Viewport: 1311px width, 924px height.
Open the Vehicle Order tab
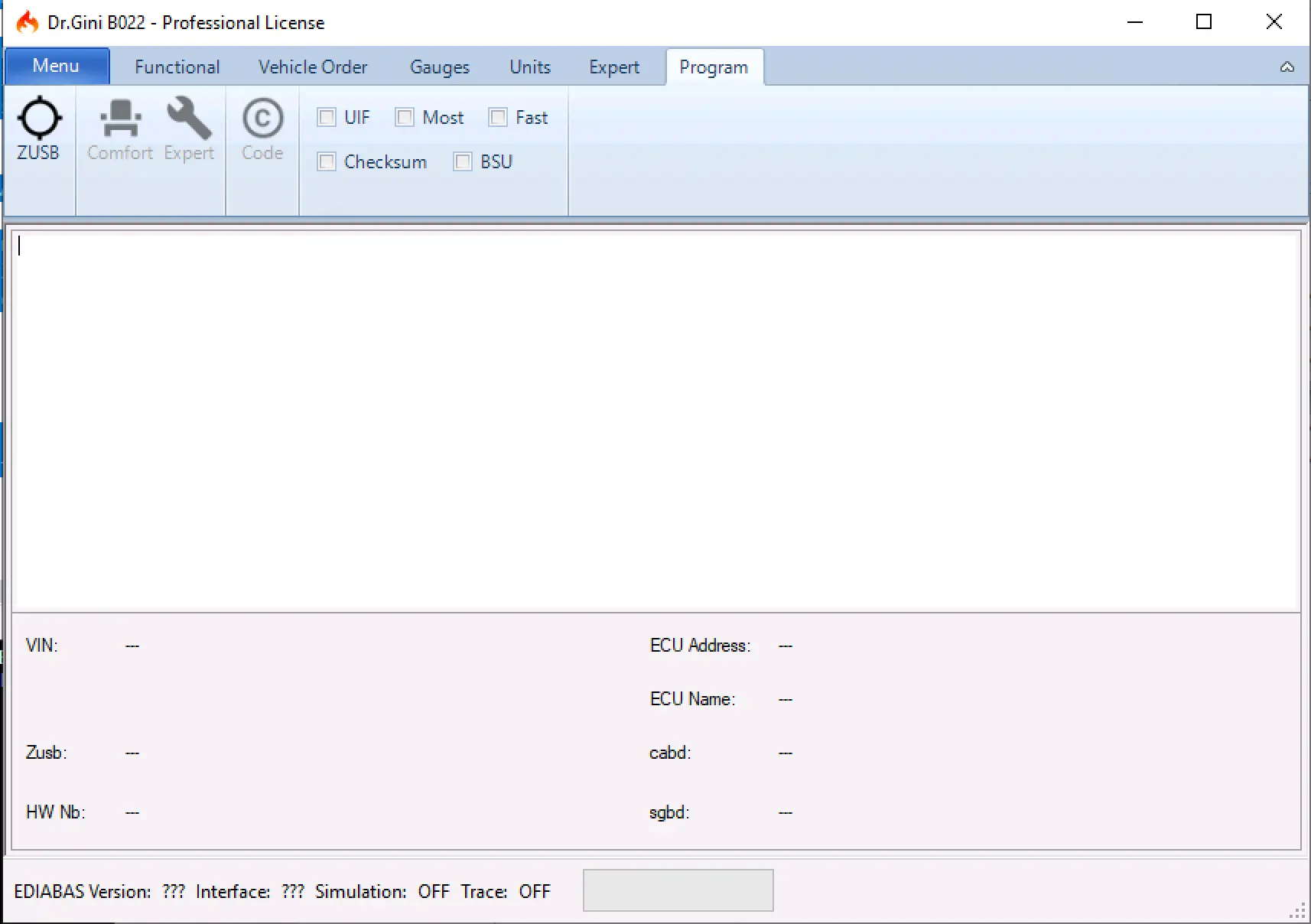pos(313,67)
